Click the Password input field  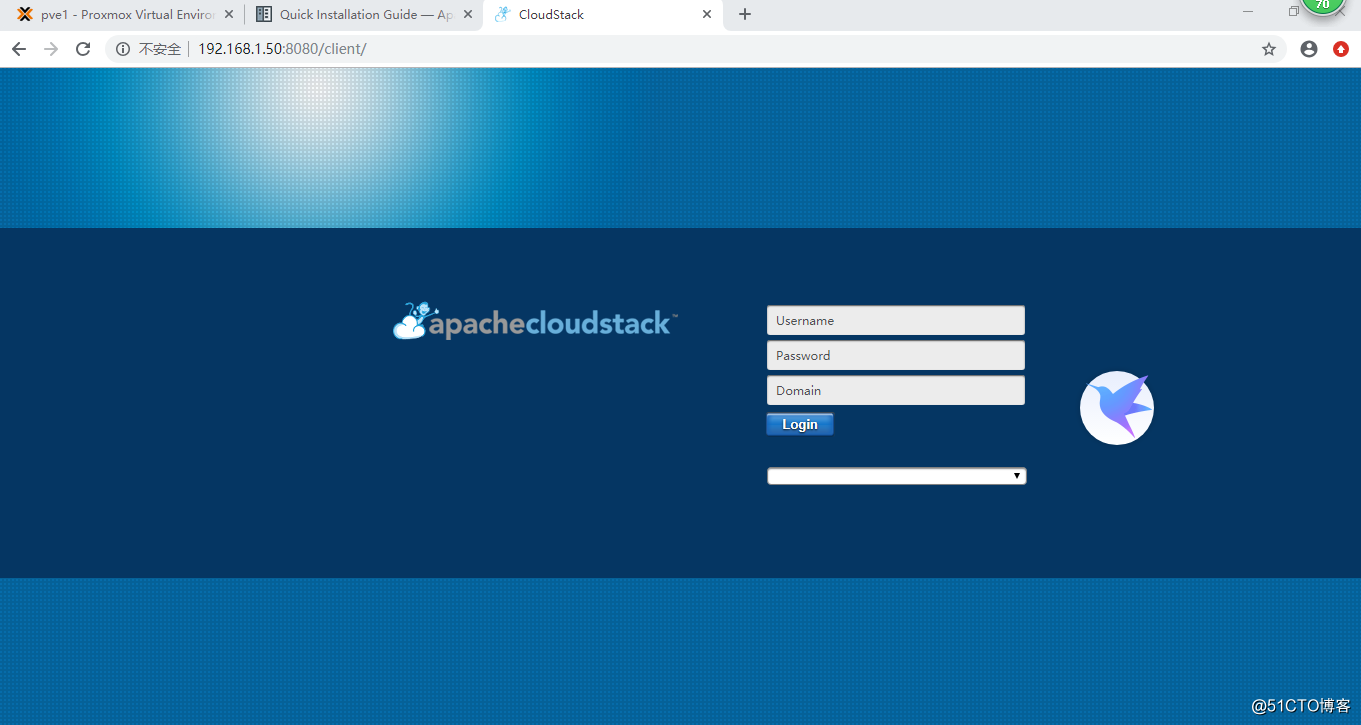tap(895, 355)
